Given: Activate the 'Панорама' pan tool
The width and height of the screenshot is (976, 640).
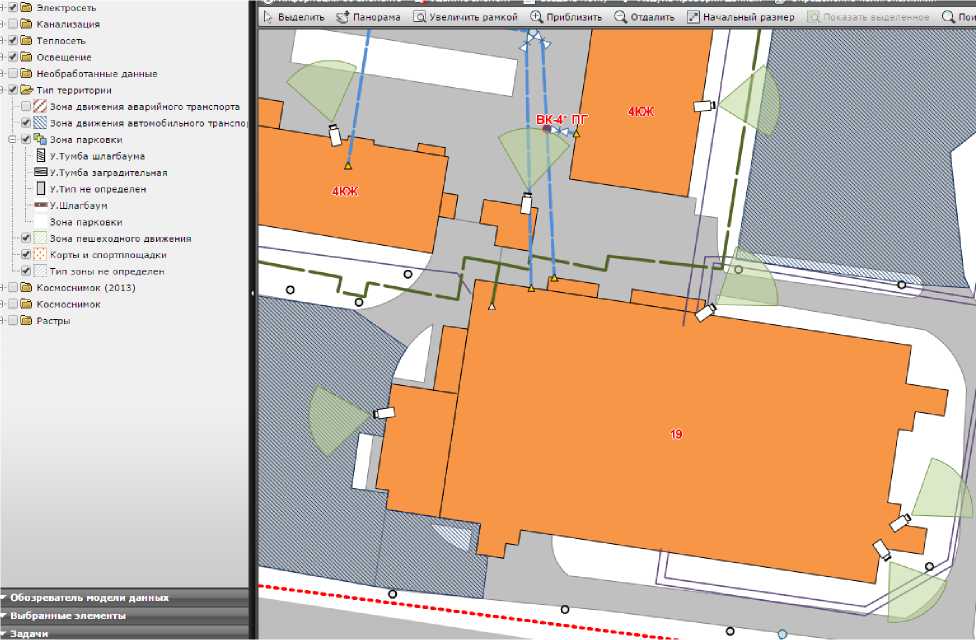Looking at the screenshot, I should (x=369, y=17).
